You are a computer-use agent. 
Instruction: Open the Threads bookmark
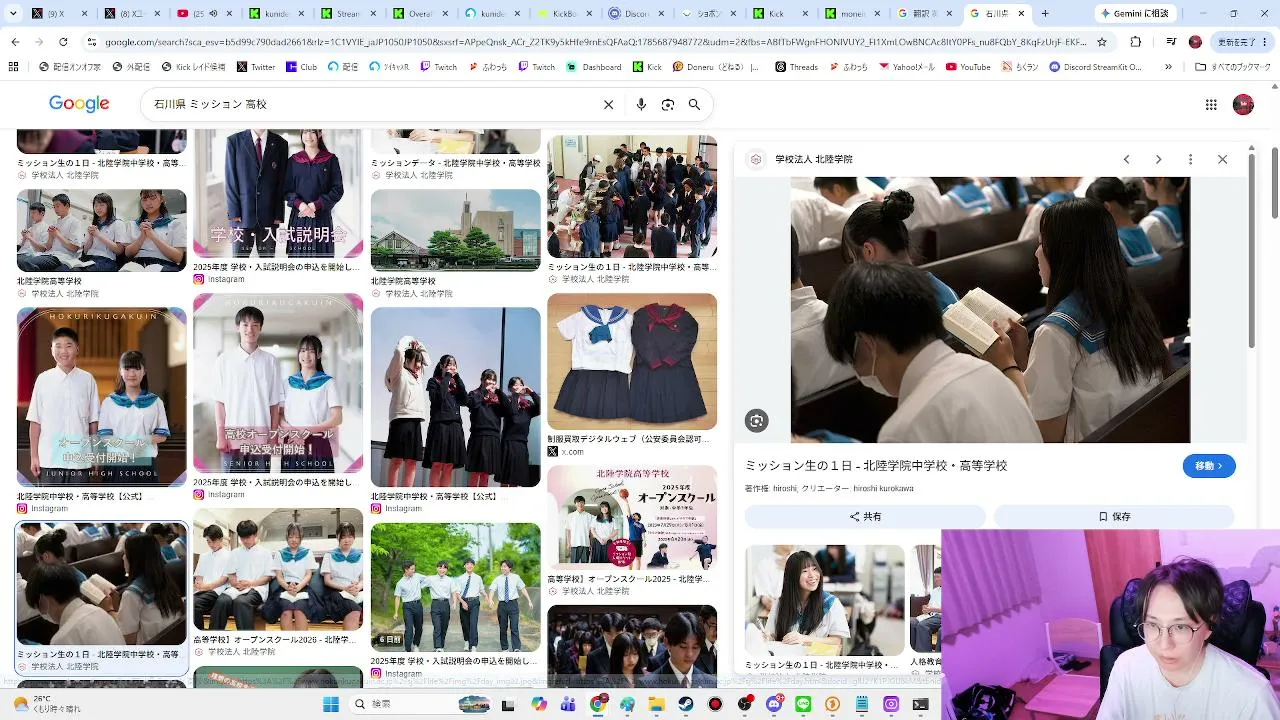(796, 67)
